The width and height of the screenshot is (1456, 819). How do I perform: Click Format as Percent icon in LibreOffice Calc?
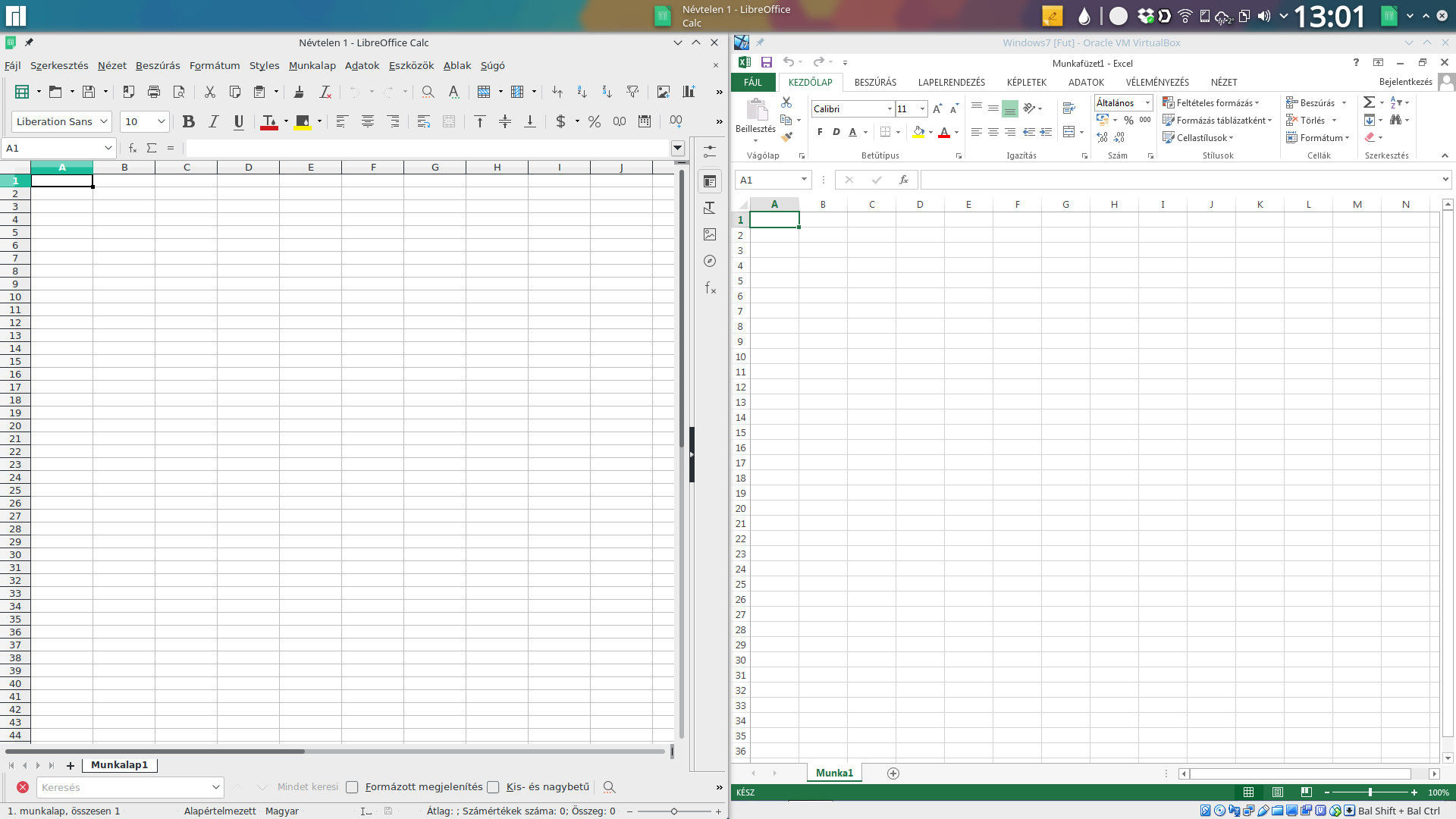[x=595, y=121]
